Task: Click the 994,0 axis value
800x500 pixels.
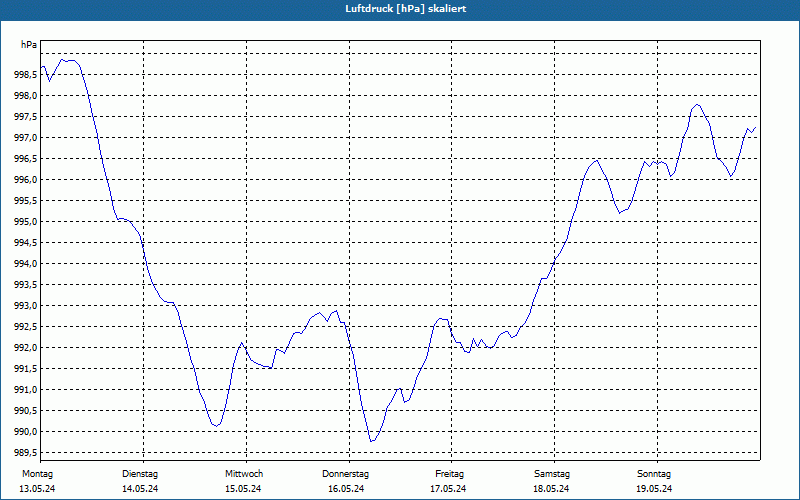Action: tap(25, 264)
